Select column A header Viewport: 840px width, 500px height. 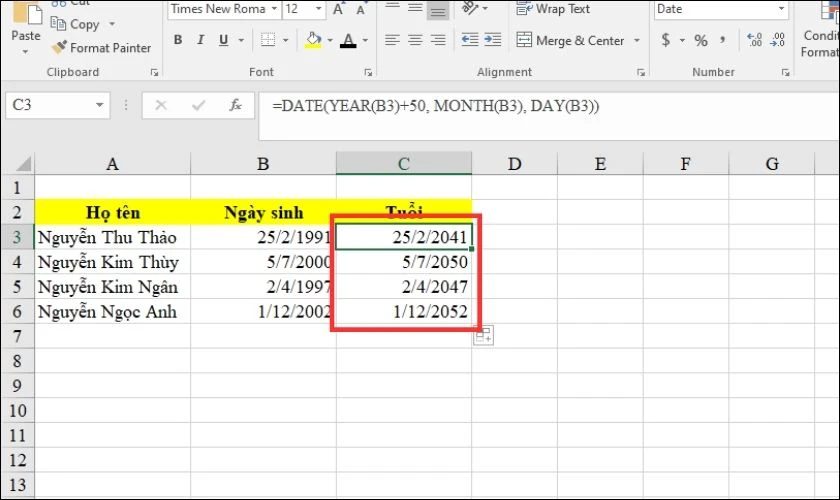tap(112, 163)
